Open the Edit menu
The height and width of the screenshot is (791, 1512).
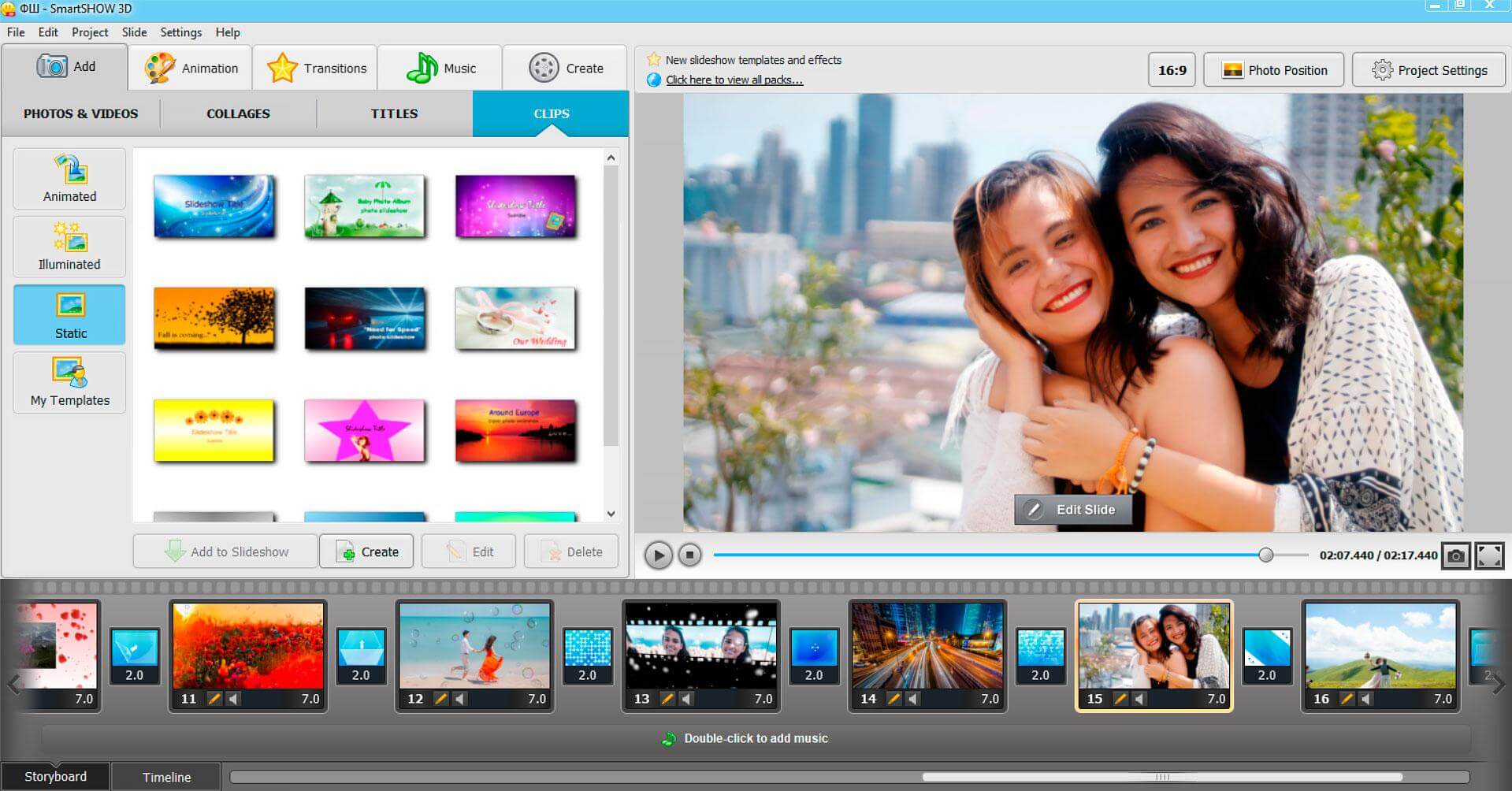click(x=48, y=32)
